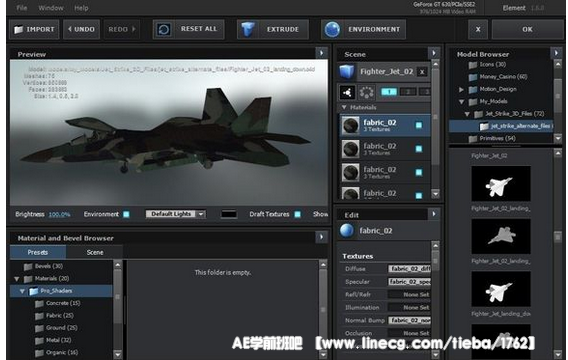This screenshot has height=360, width=568.
Task: Select the jet_strike_alternate_files folder
Action: click(x=501, y=126)
